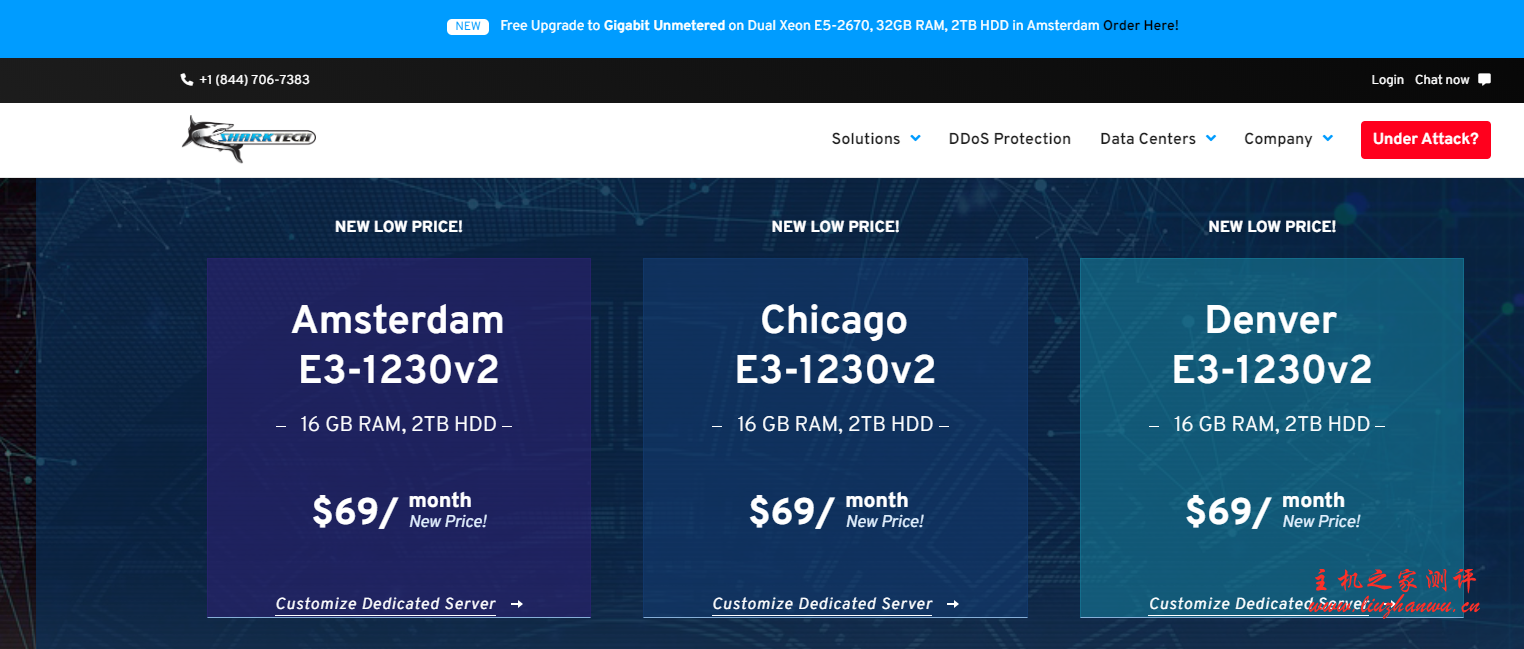Click the NEW badge in the banner
Viewport: 1524px width, 649px height.
pos(467,26)
